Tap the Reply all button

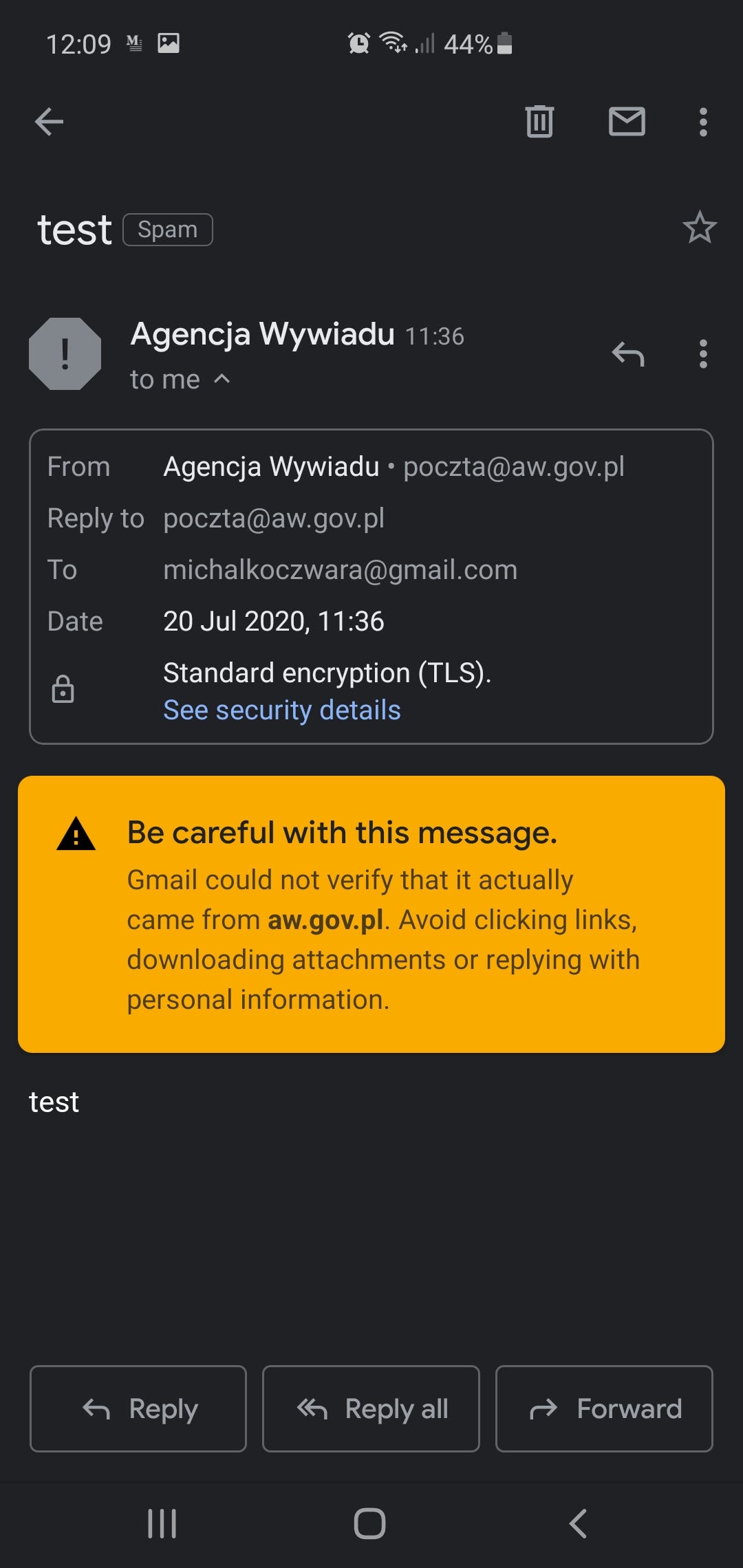371,1408
